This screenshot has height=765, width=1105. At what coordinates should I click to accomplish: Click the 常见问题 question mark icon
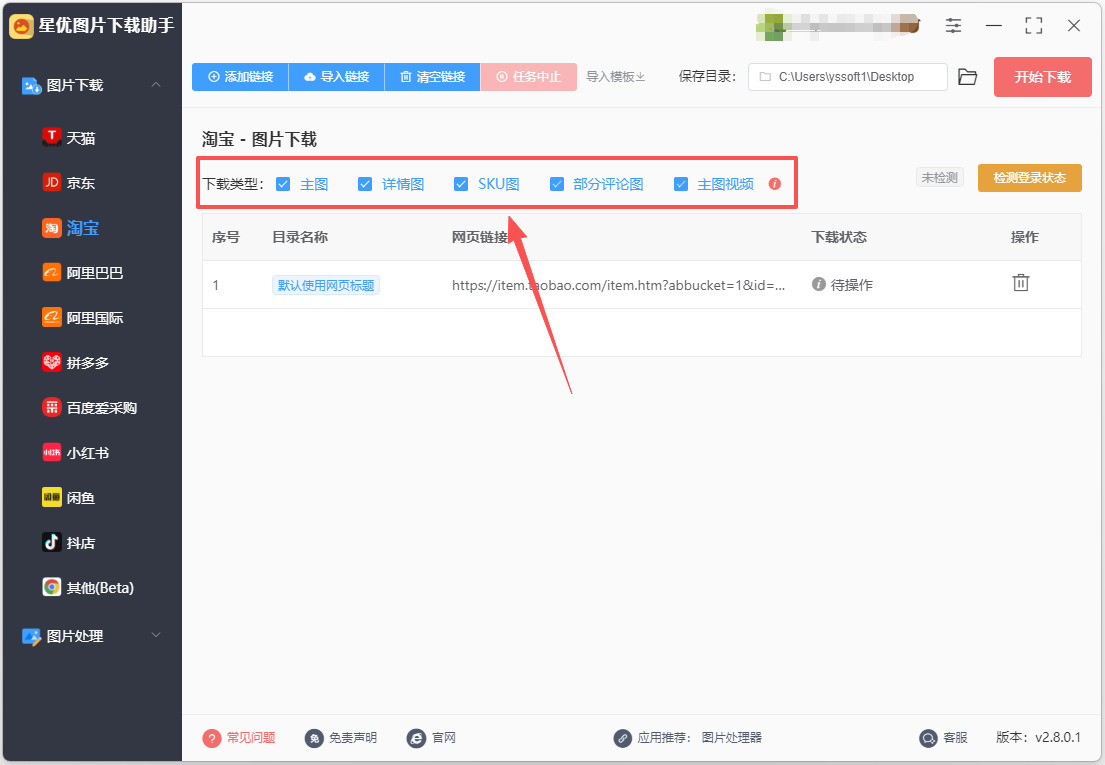[211, 738]
